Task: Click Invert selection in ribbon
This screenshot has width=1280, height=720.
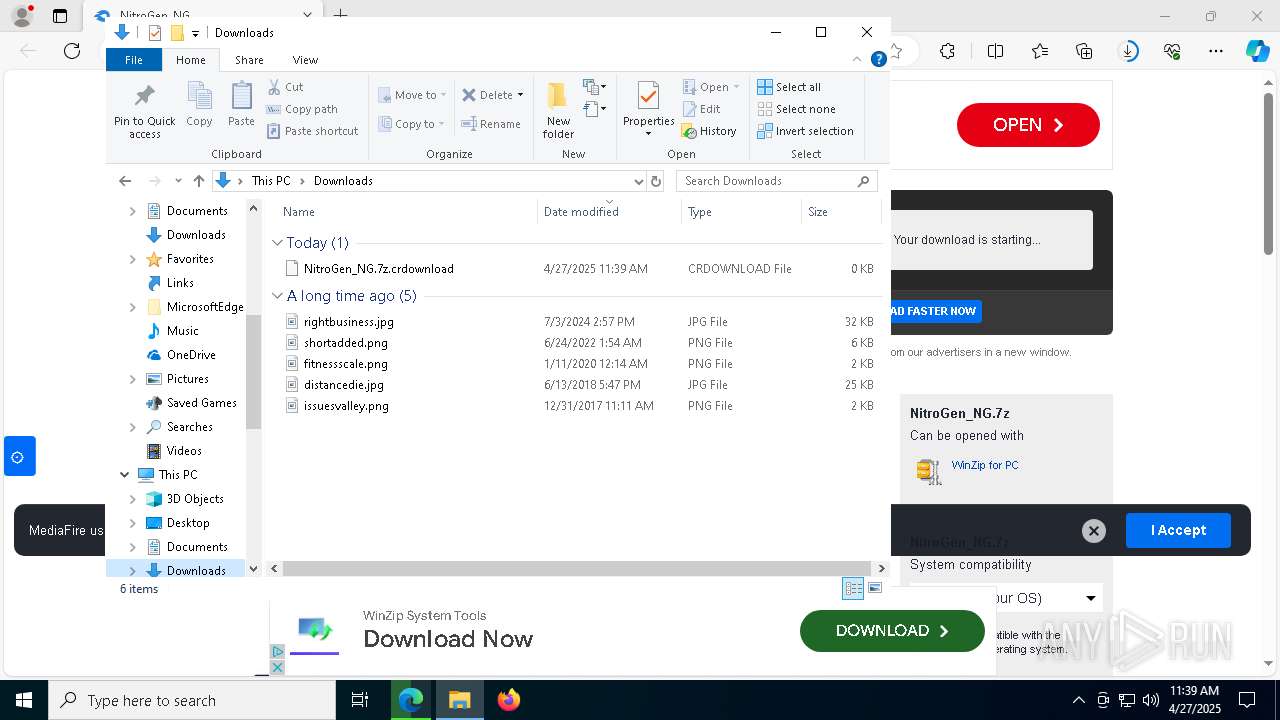Action: [x=805, y=131]
